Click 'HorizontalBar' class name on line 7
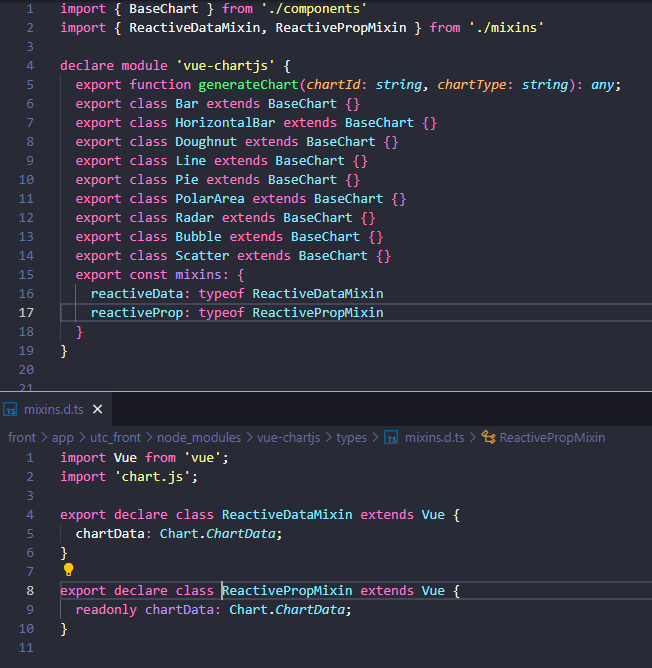 pyautogui.click(x=225, y=123)
